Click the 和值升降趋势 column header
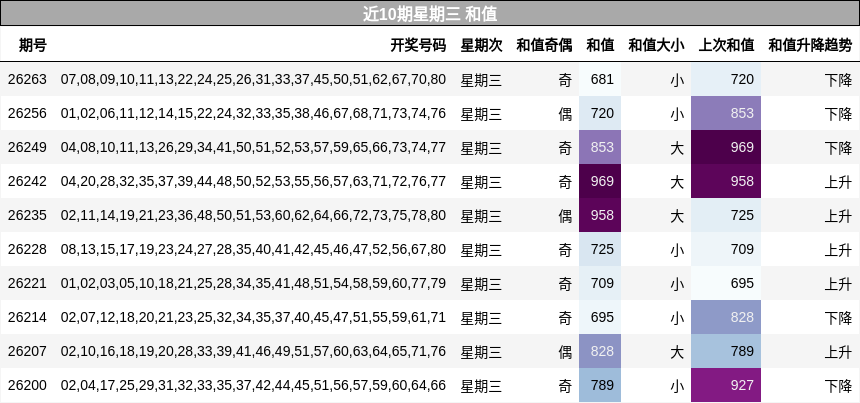860x403 pixels. coord(810,45)
